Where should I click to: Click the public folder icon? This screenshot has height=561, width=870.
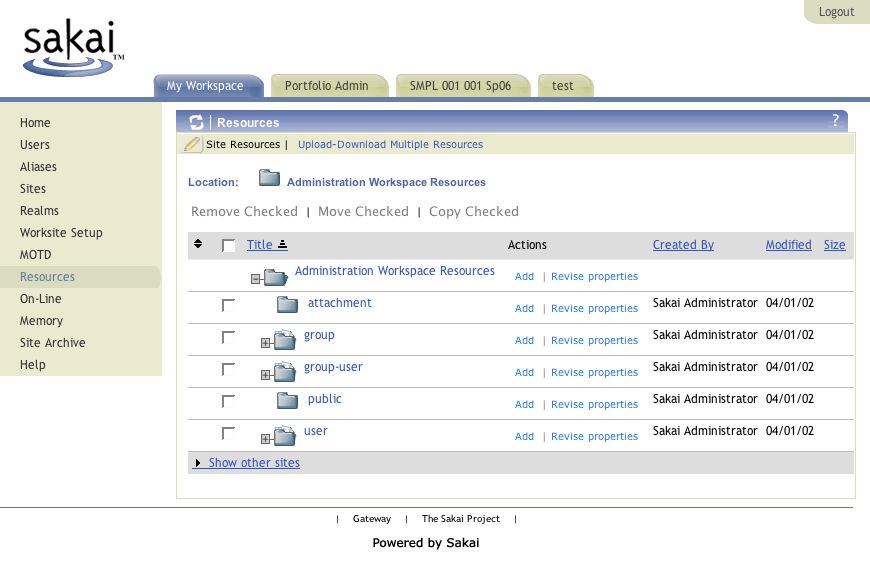pos(288,400)
